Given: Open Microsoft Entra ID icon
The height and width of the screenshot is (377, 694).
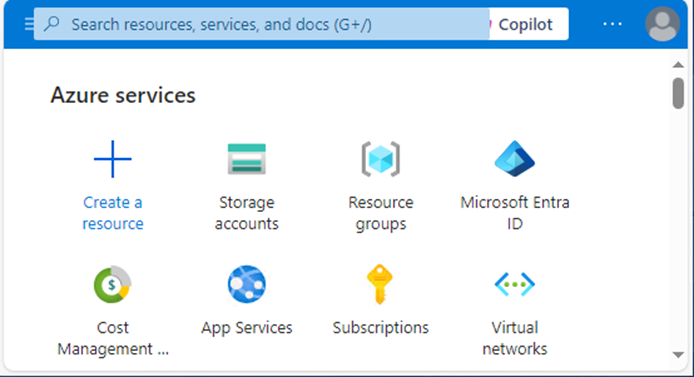Looking at the screenshot, I should (x=515, y=159).
